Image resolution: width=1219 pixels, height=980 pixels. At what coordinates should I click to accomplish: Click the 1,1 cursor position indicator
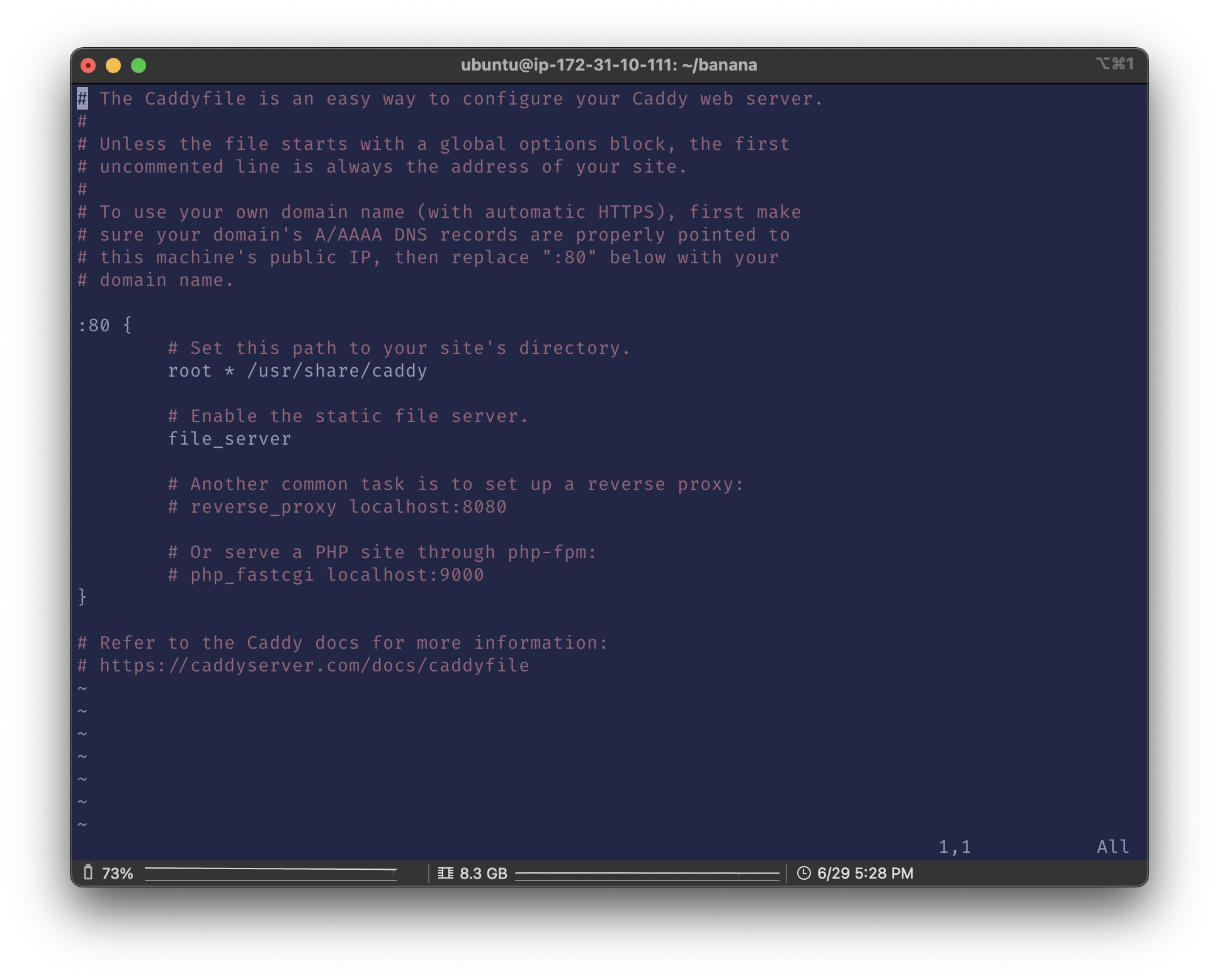pyautogui.click(x=955, y=847)
